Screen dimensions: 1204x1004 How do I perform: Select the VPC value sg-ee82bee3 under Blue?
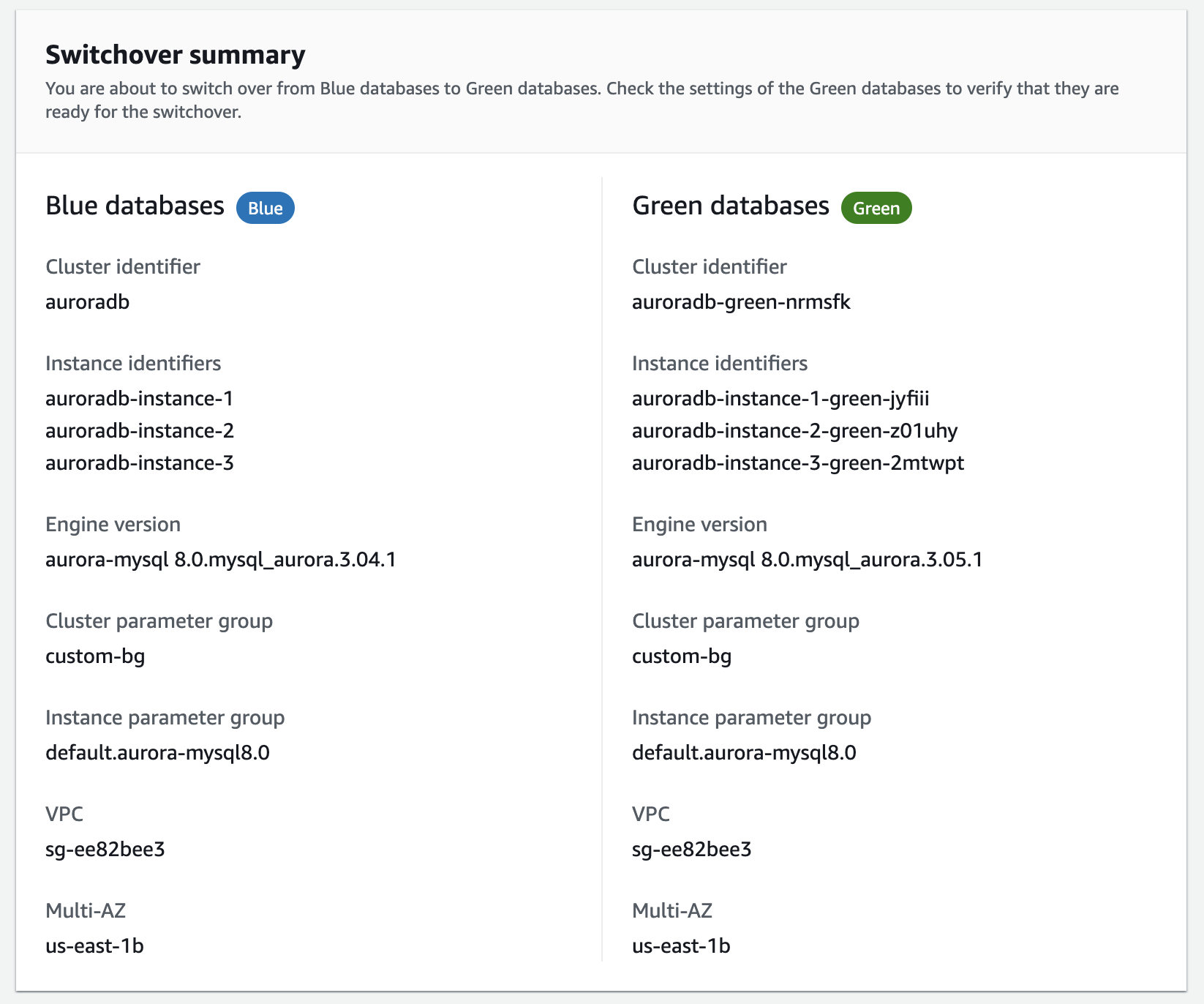(105, 849)
